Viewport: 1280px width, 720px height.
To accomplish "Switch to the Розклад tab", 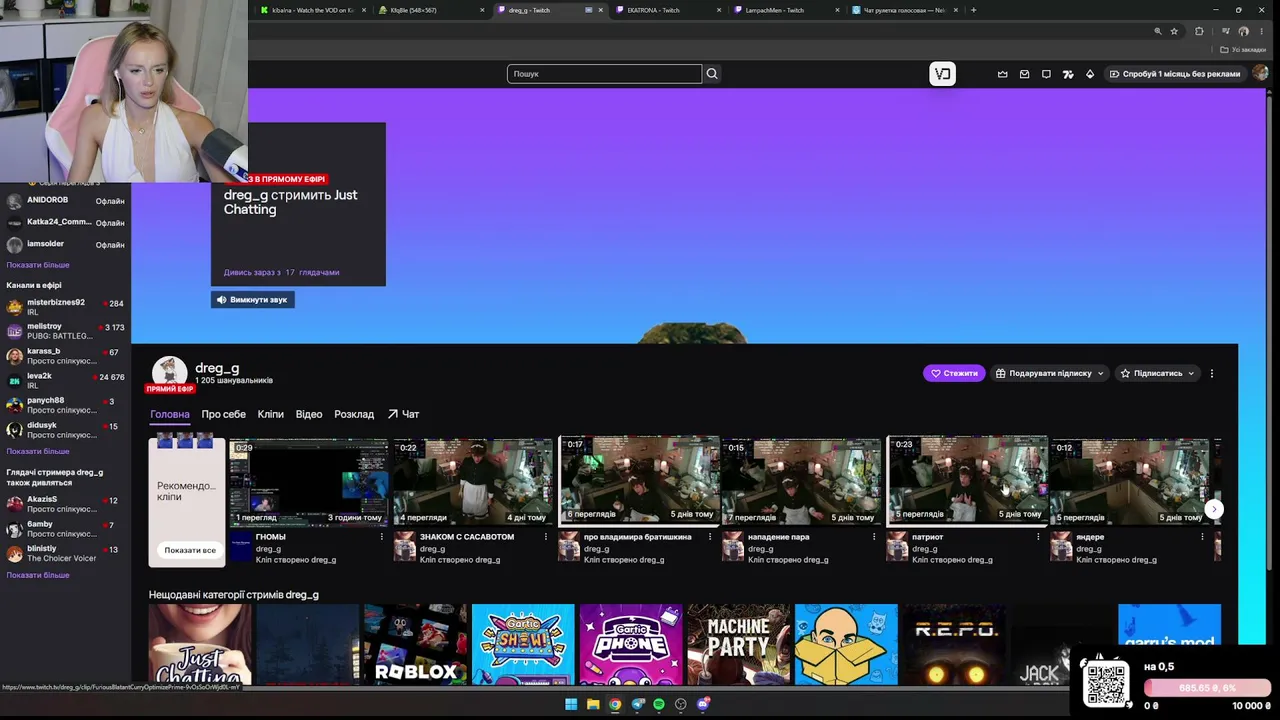I will click(354, 414).
